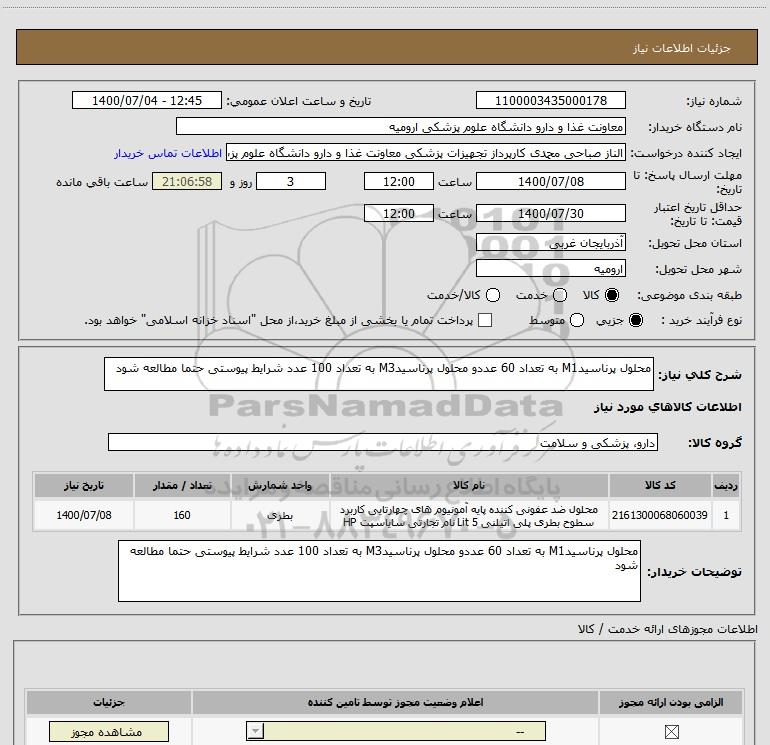Click the price validity date 1400/07/30 field
Image resolution: width=770 pixels, height=745 pixels.
(551, 214)
